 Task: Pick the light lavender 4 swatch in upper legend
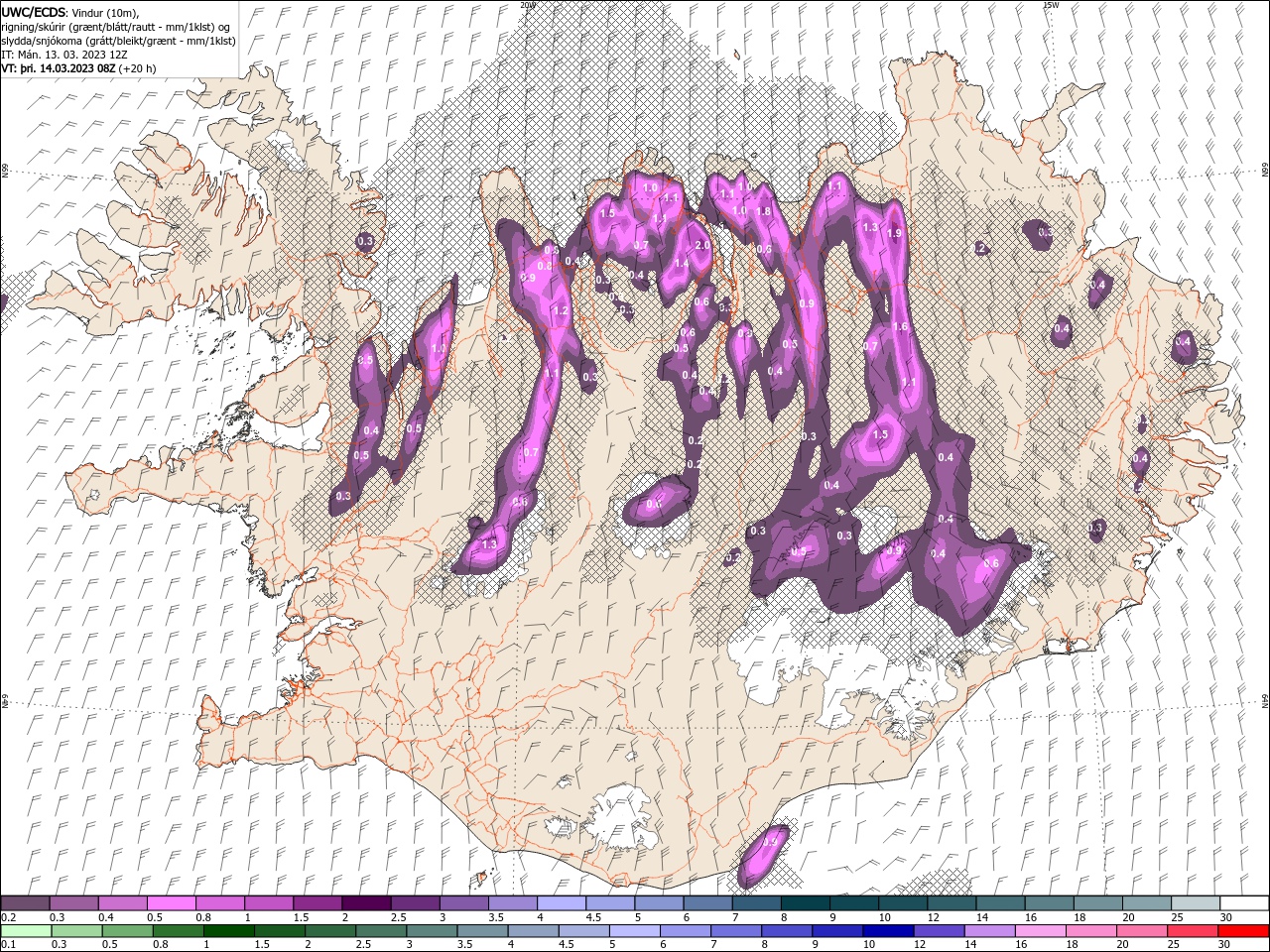[x=562, y=903]
